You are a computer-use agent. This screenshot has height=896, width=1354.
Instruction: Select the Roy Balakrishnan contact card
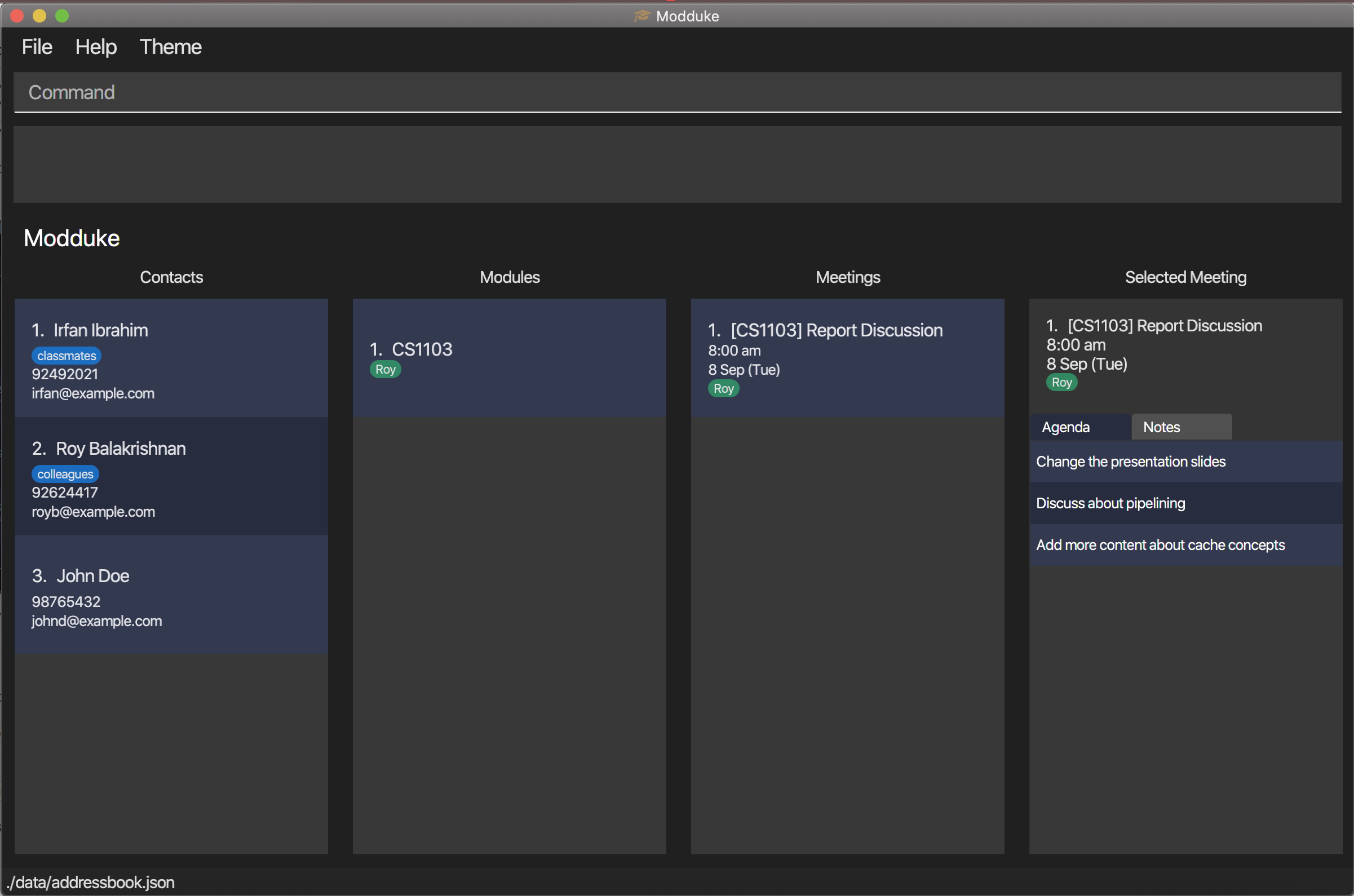(171, 477)
